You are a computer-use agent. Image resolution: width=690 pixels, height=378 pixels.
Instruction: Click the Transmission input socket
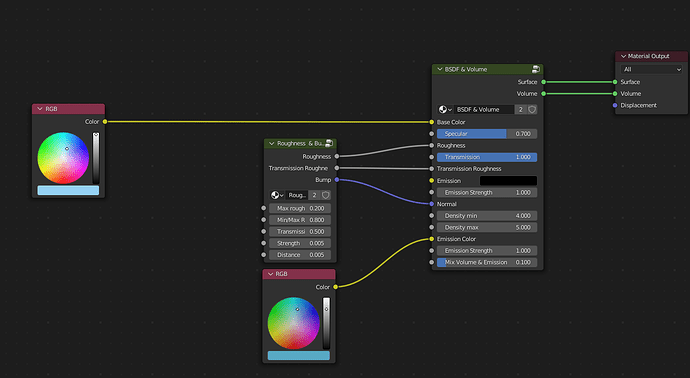[432, 157]
